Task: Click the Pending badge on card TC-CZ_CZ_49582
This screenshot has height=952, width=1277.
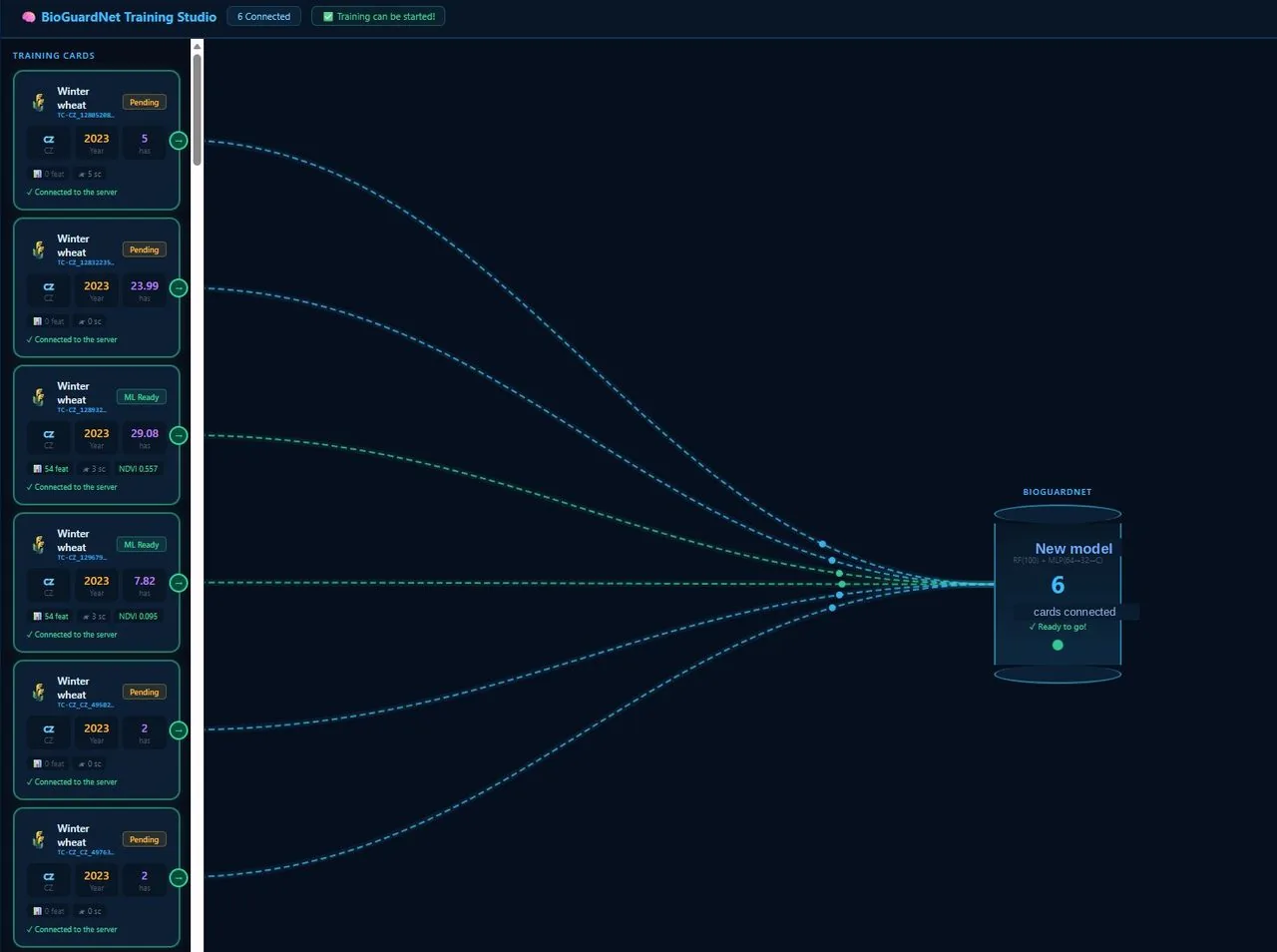Action: [x=145, y=693]
